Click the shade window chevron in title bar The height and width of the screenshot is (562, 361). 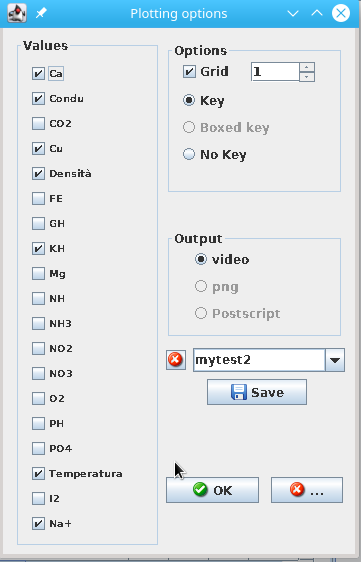coord(293,14)
